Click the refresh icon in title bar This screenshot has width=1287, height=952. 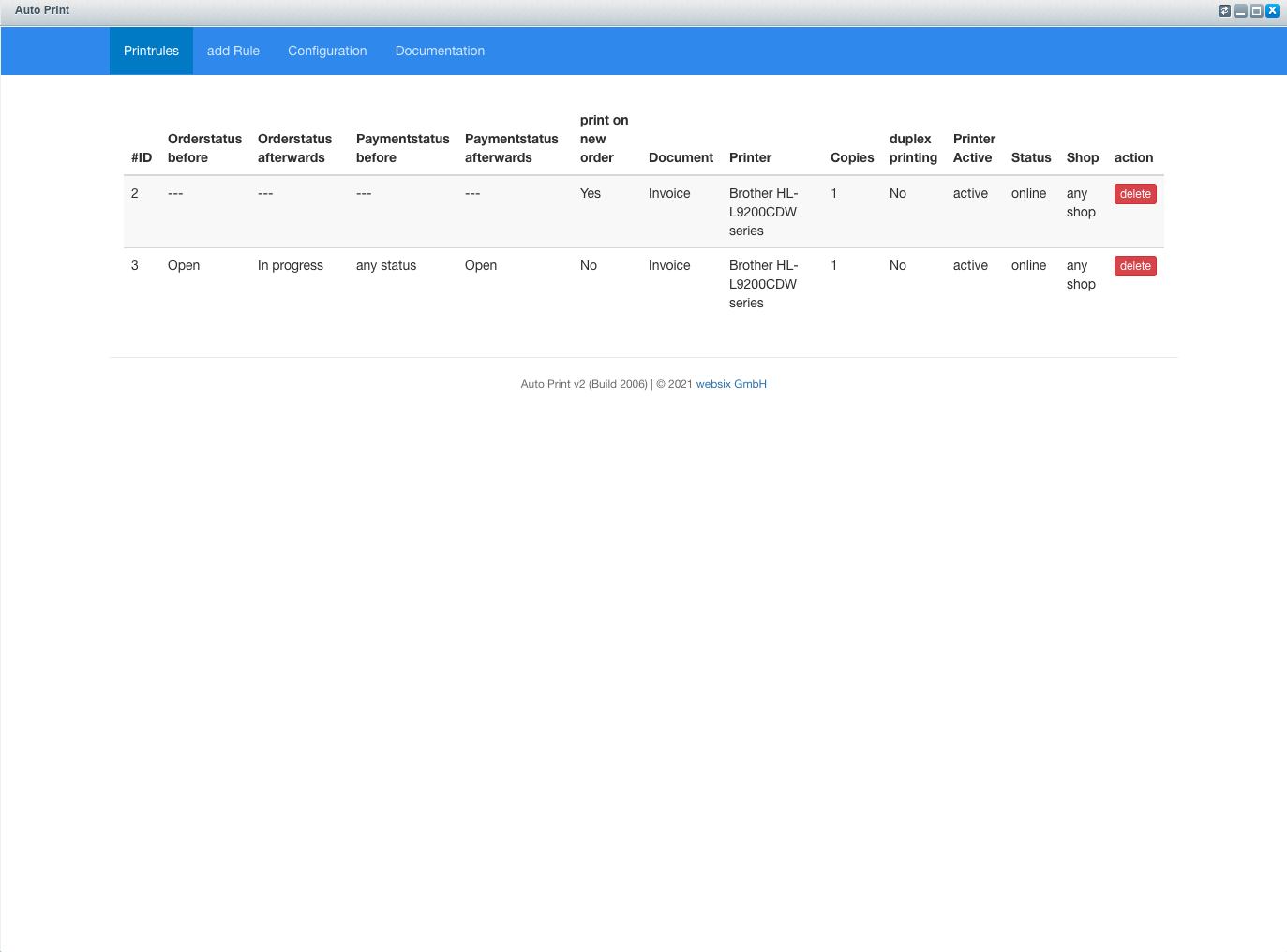[x=1224, y=11]
